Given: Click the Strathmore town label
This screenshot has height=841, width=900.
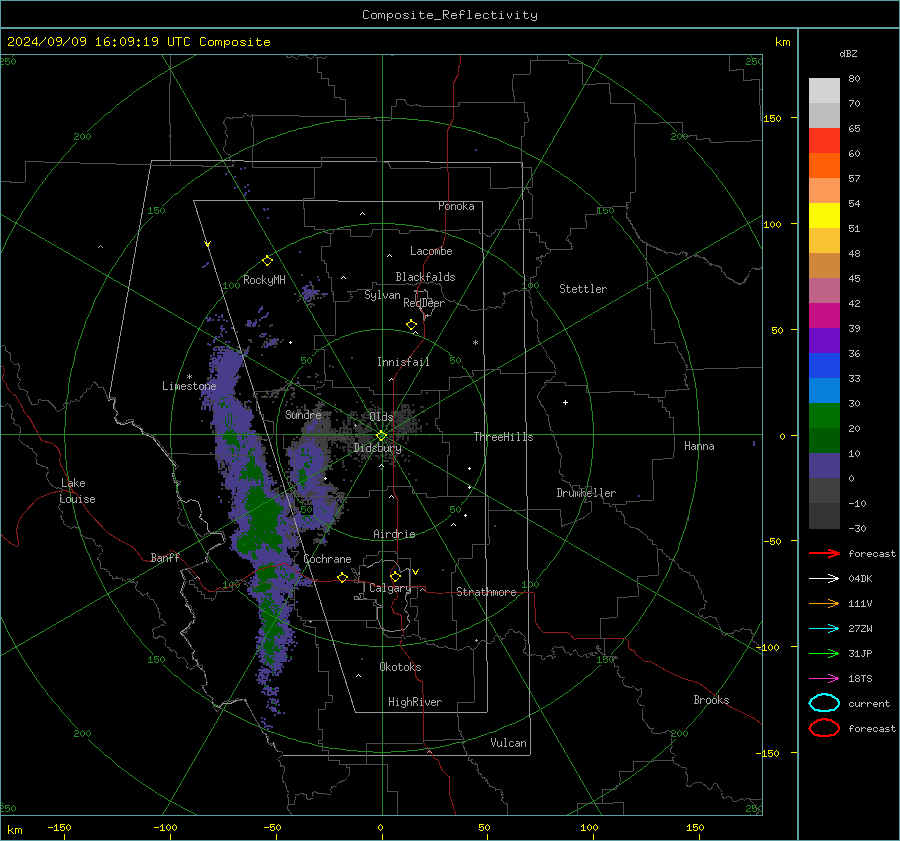Looking at the screenshot, I should (x=486, y=592).
